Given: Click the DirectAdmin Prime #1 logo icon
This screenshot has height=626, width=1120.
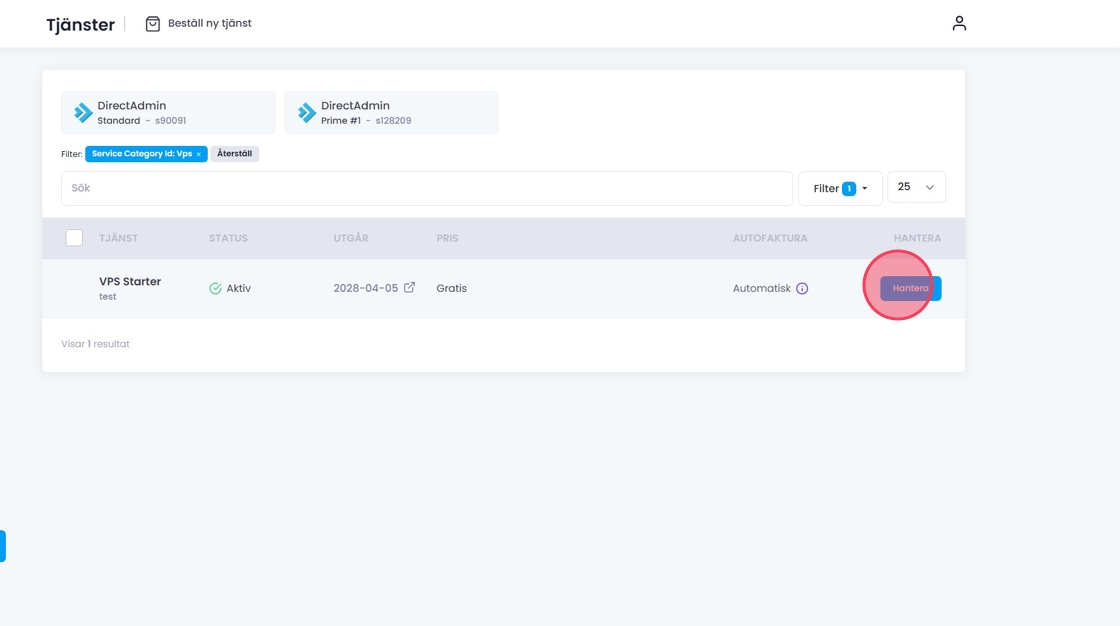Looking at the screenshot, I should (x=307, y=113).
